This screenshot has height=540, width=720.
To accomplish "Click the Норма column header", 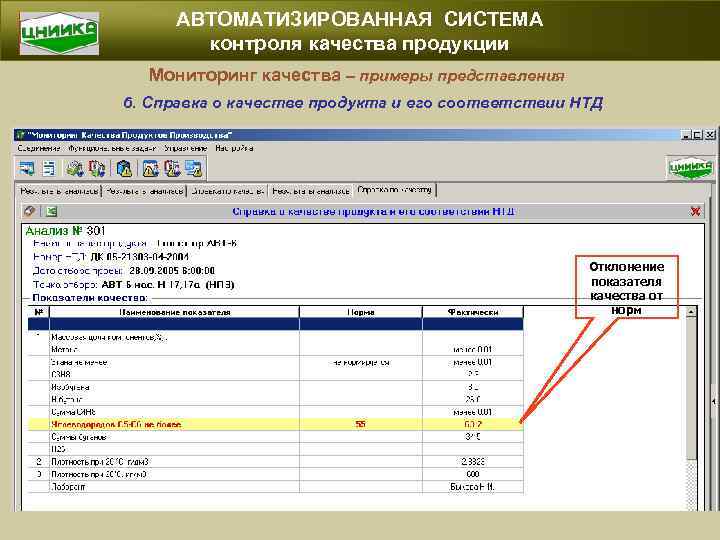I will tap(360, 312).
